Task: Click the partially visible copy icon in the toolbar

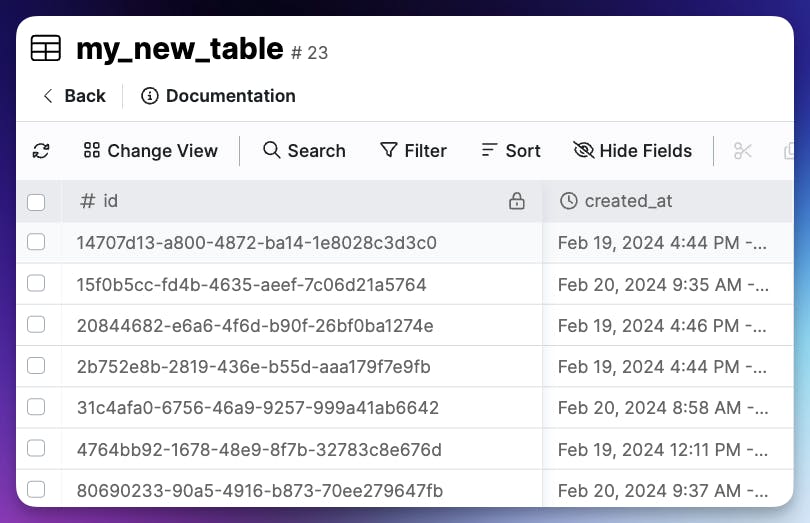Action: (789, 151)
